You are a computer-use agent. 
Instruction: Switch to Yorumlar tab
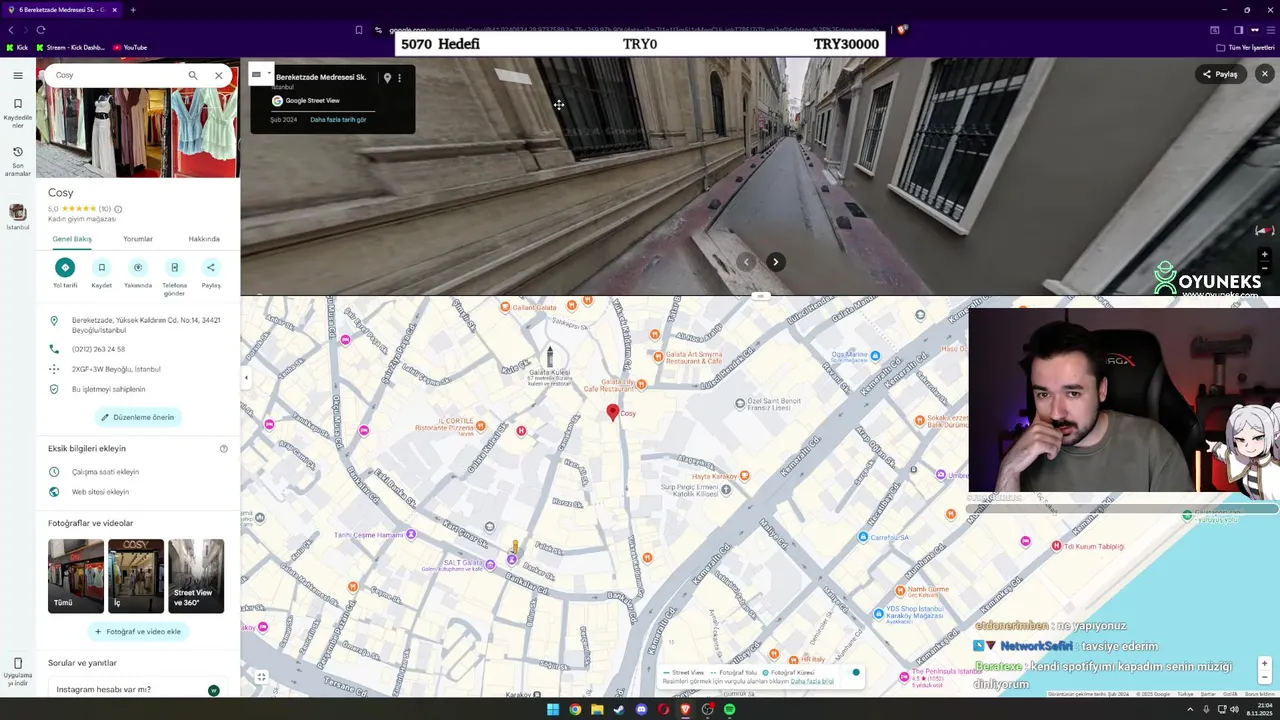138,239
